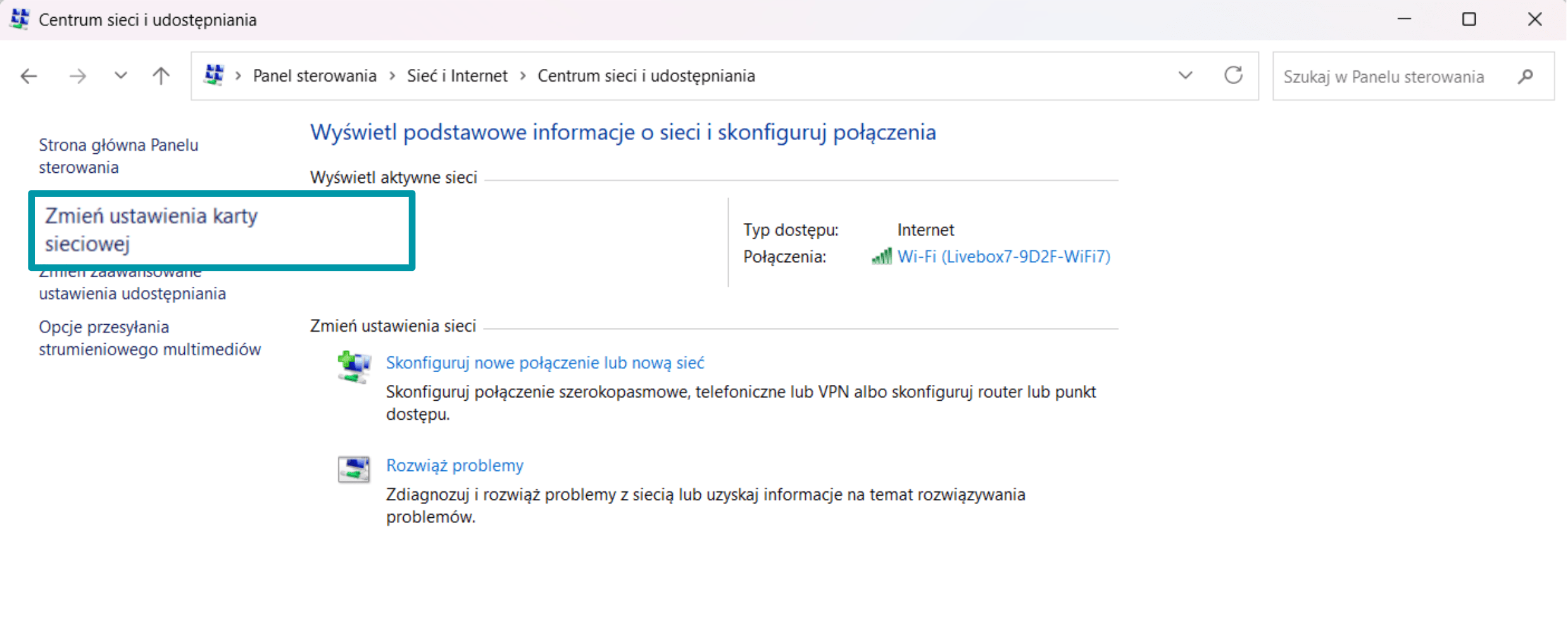
Task: Open Zmień ustawienia karty sieciowej
Action: pos(151,230)
